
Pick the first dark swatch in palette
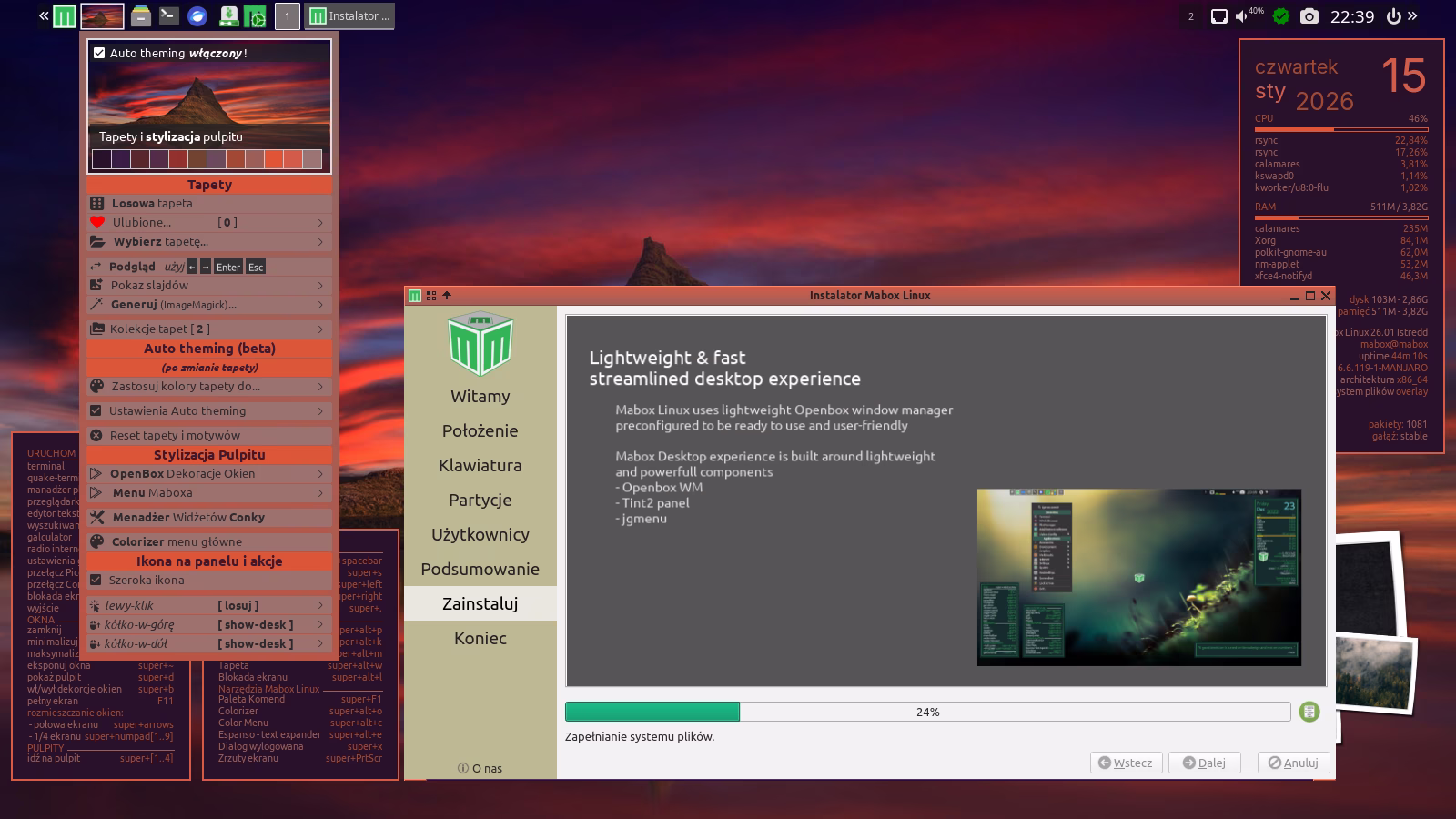click(102, 160)
